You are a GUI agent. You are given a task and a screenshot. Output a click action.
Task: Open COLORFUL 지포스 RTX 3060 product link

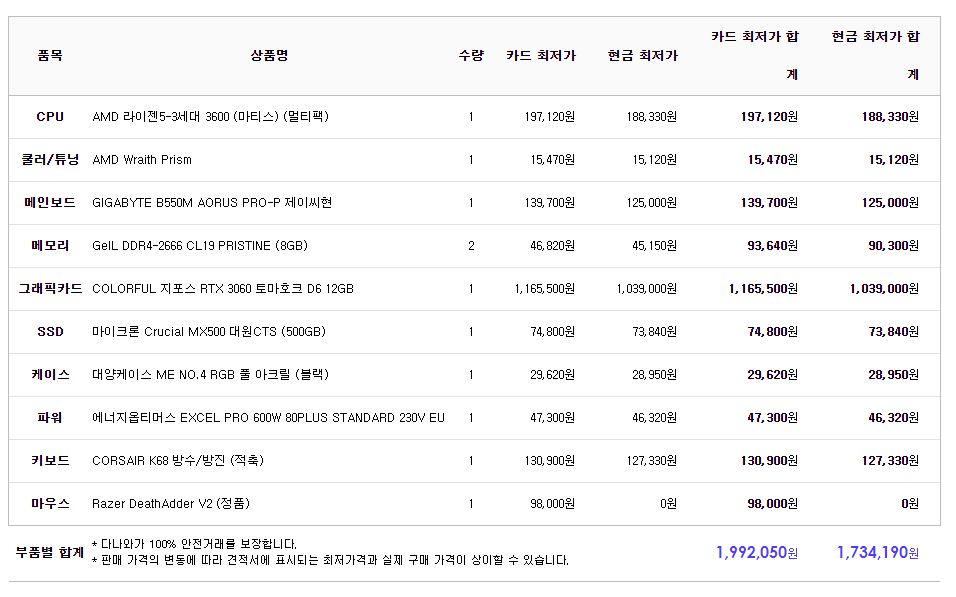click(x=223, y=289)
